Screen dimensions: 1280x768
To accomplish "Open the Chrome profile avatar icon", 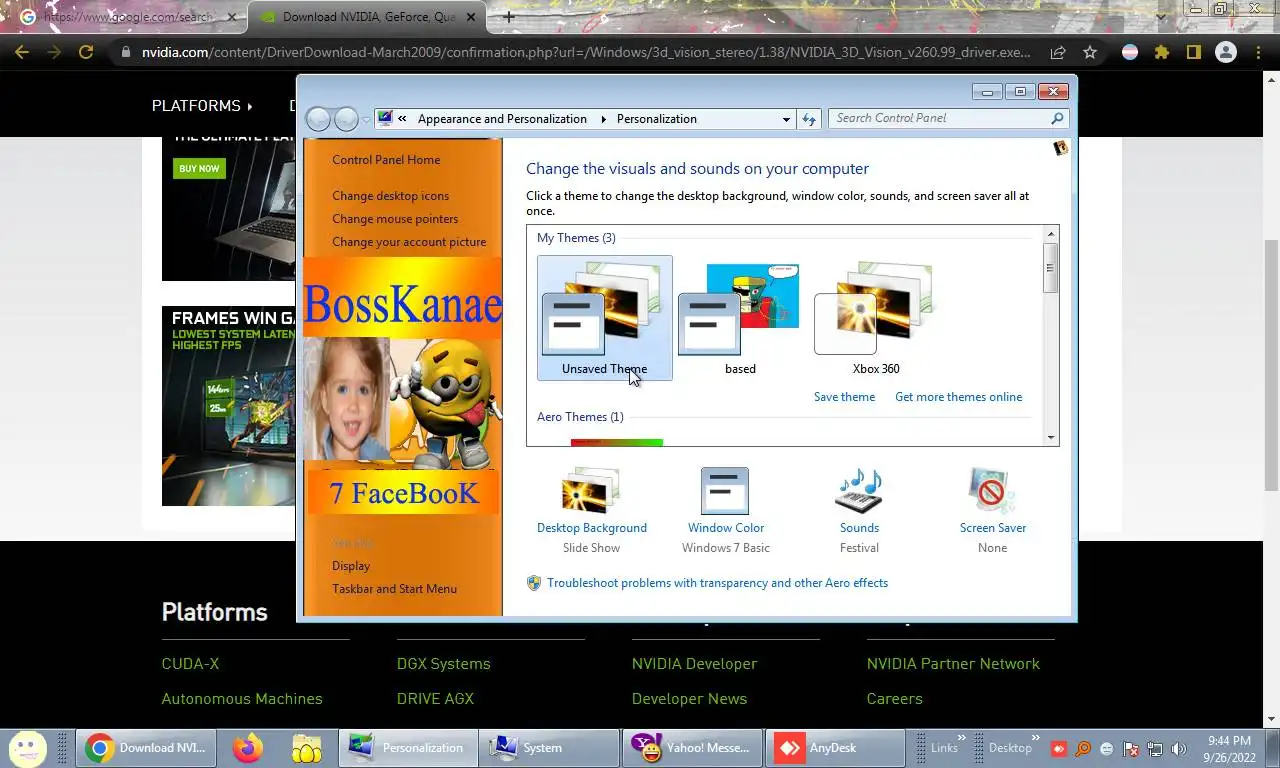I will [1225, 52].
